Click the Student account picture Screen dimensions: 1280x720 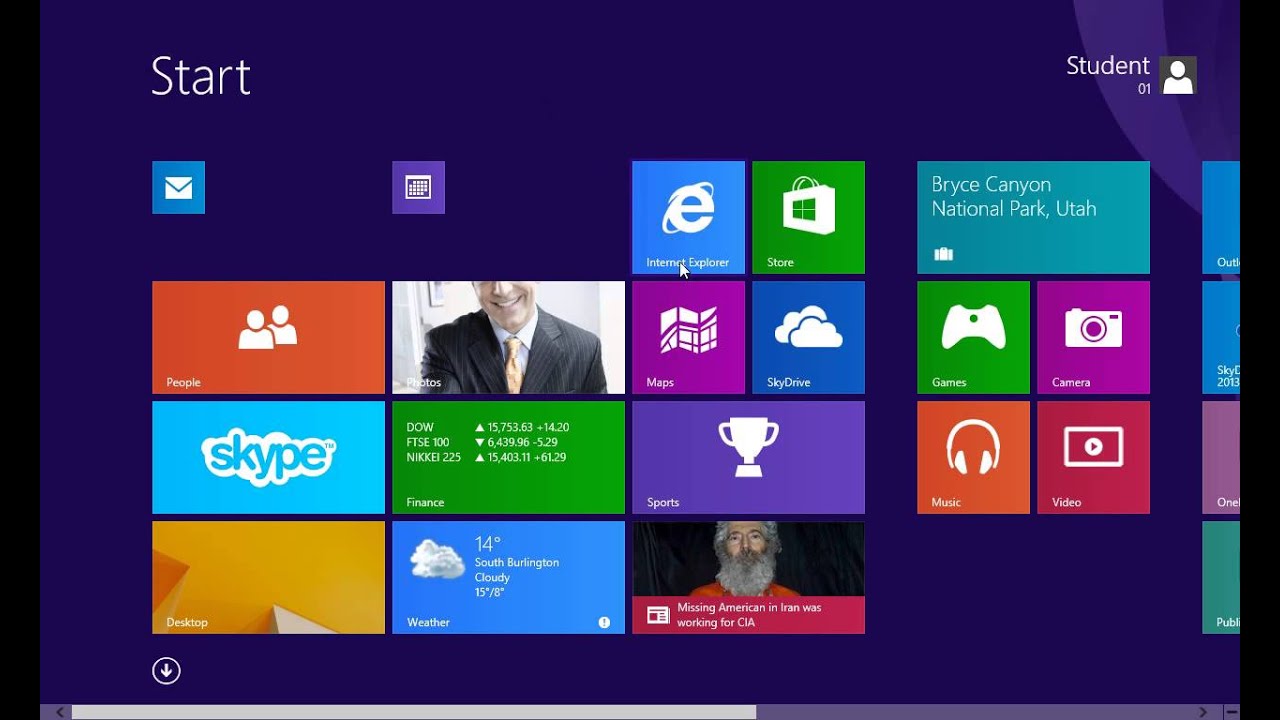pos(1178,75)
